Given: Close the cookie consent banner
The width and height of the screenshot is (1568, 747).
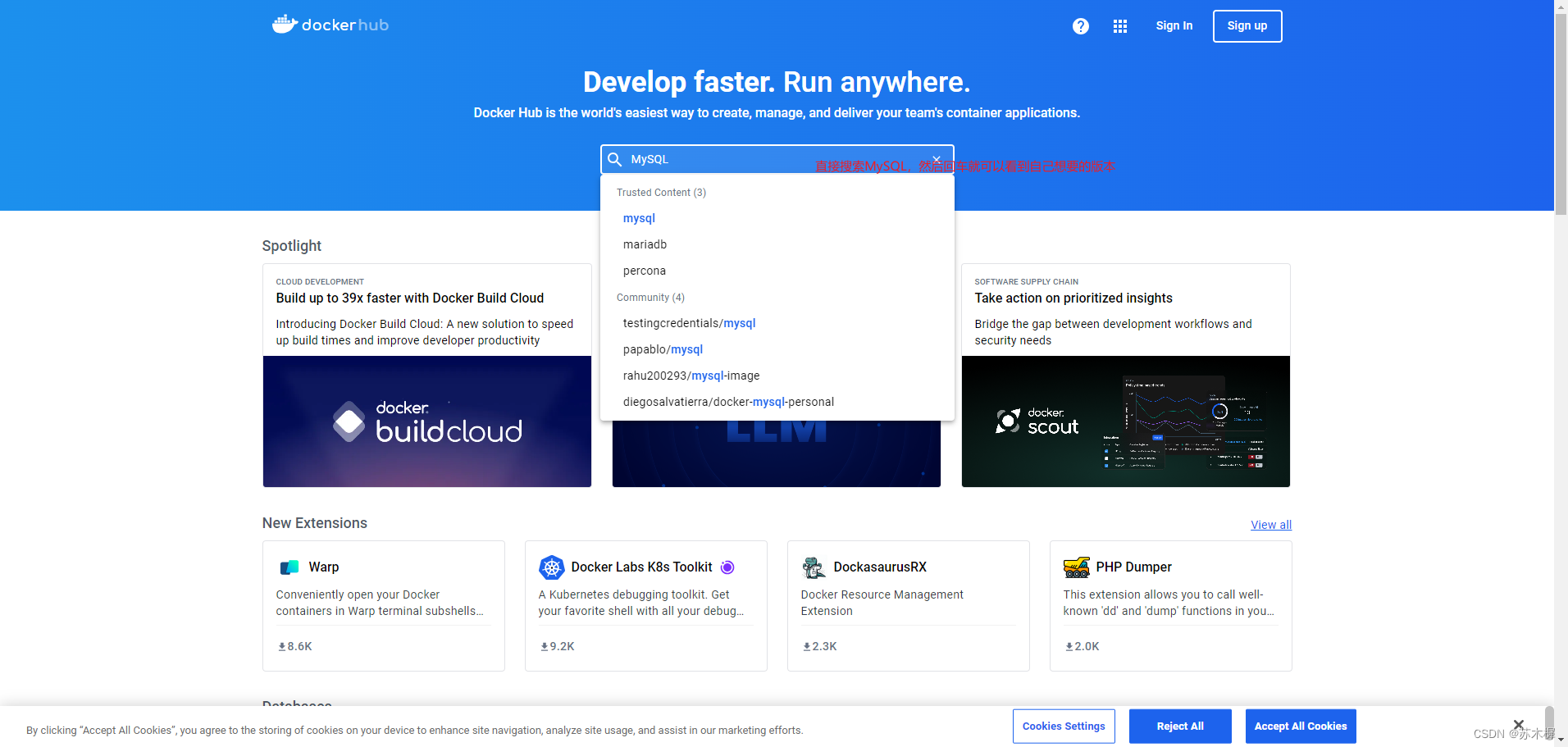Looking at the screenshot, I should pos(1519,725).
